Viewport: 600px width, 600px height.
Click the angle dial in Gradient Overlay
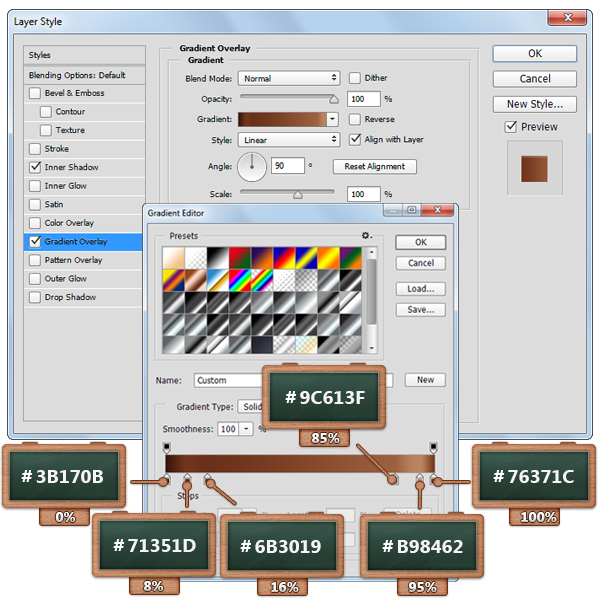pyautogui.click(x=254, y=166)
